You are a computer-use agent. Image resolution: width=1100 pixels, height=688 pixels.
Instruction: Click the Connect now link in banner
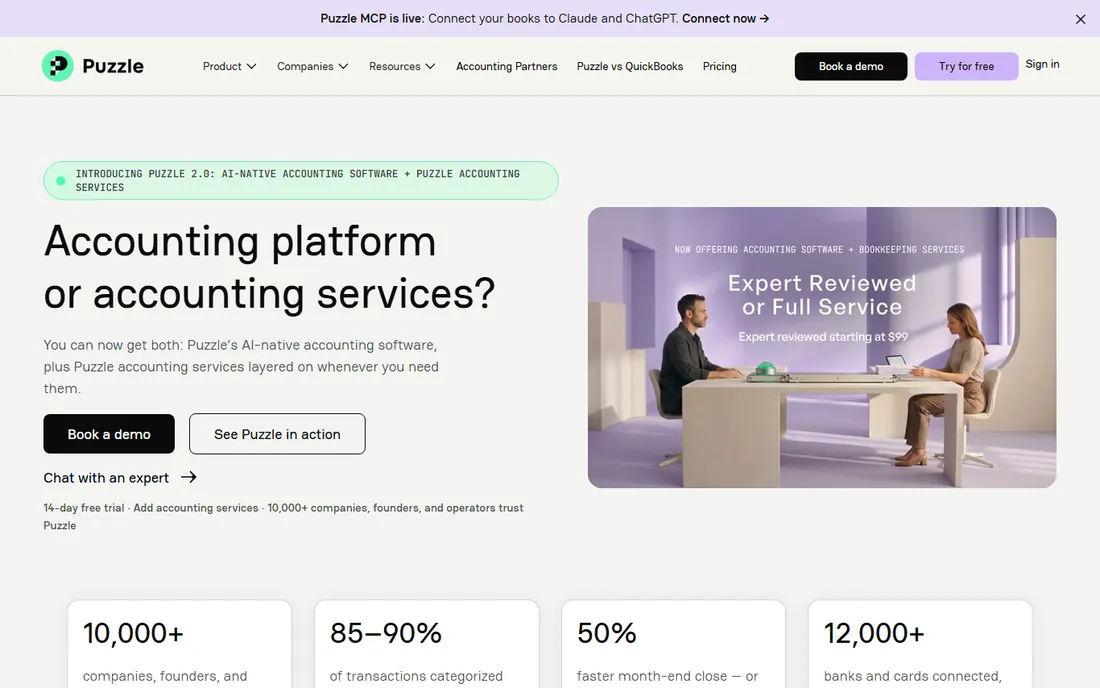pyautogui.click(x=725, y=19)
